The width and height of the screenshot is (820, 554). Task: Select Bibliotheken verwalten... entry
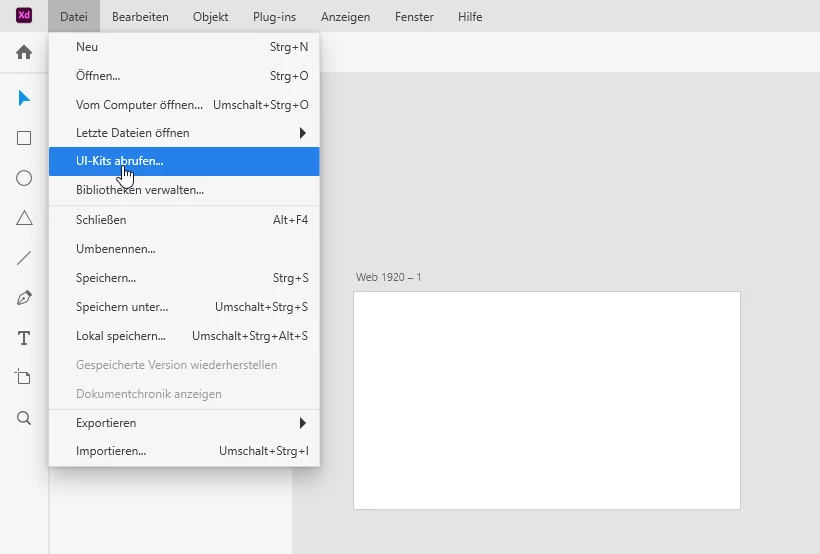click(184, 190)
